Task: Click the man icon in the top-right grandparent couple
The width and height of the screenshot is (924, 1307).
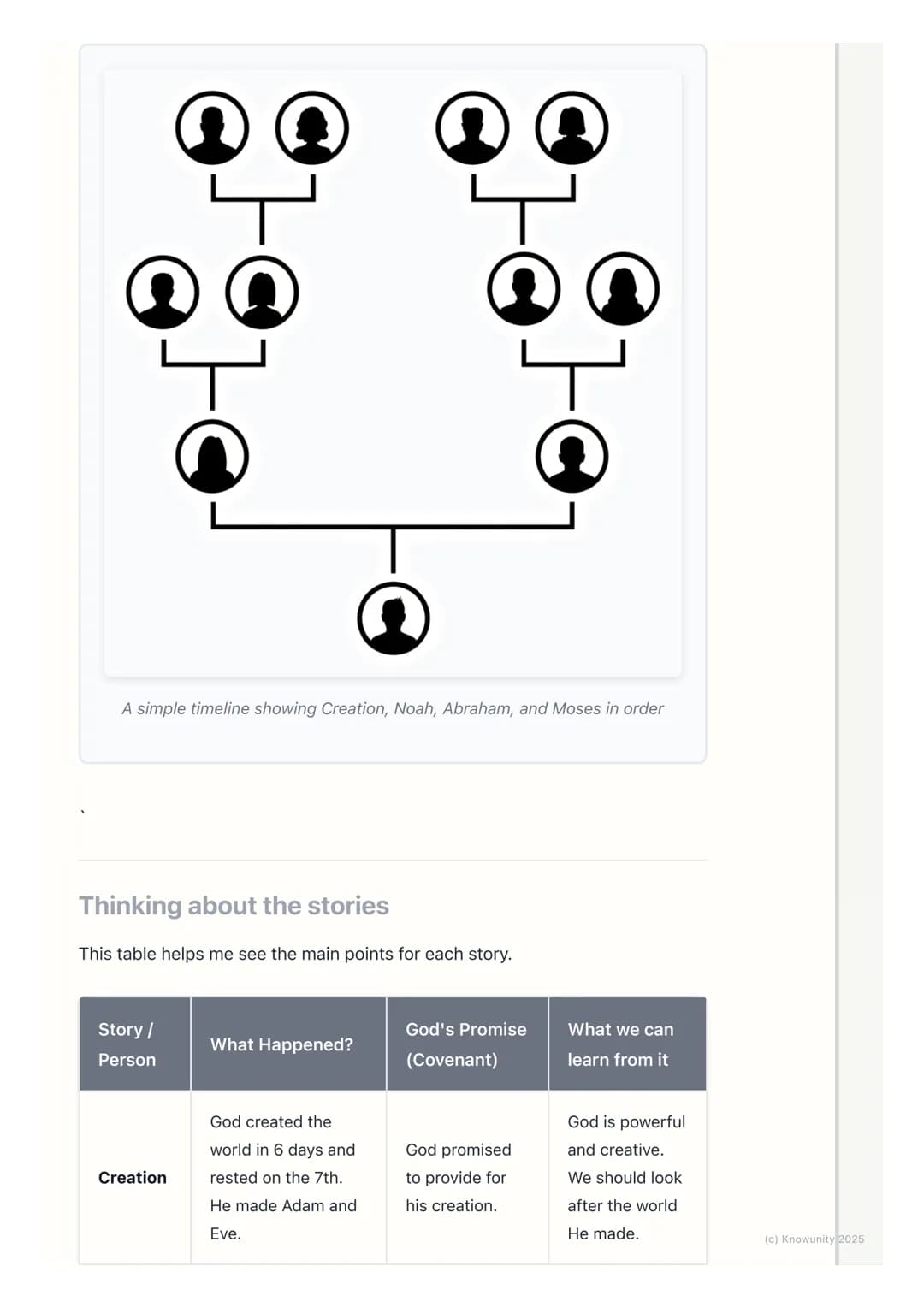Action: coord(472,128)
